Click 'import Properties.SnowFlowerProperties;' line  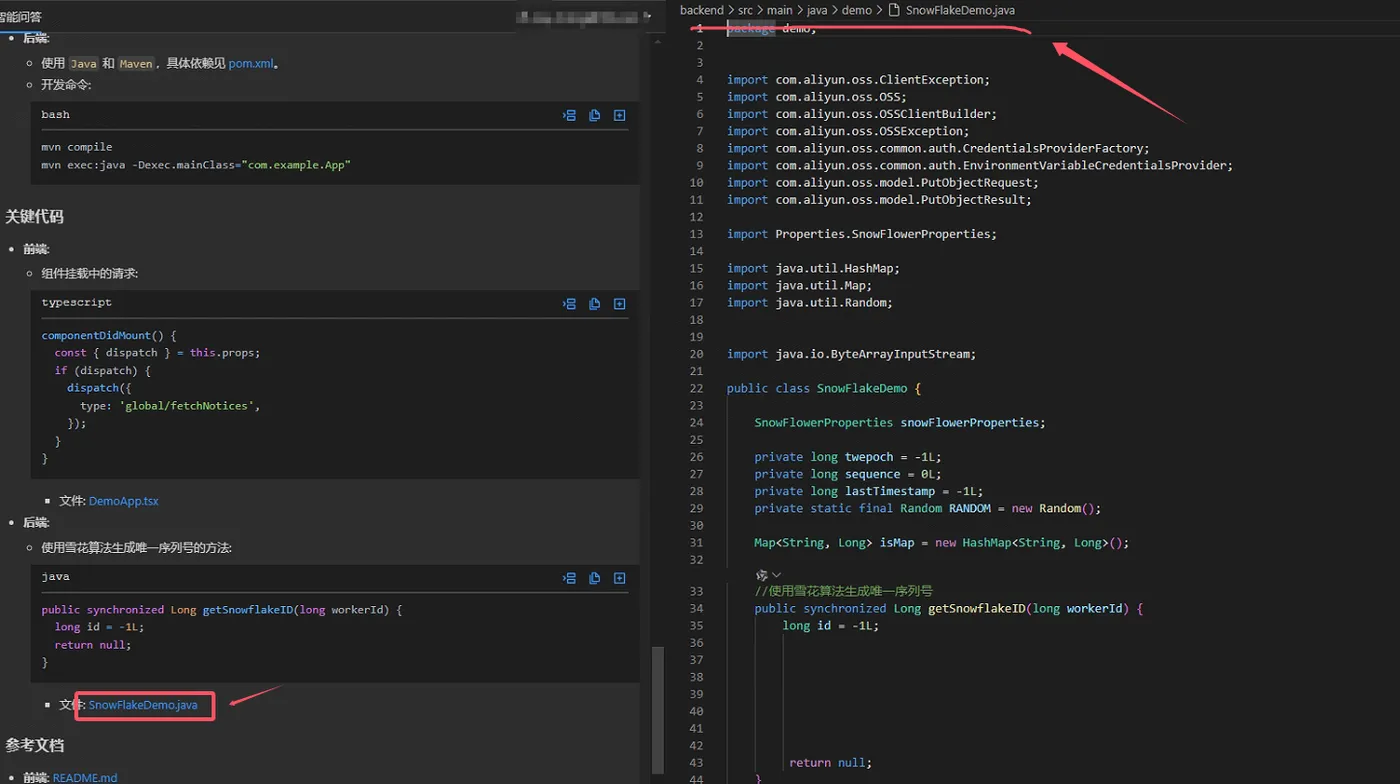coord(862,234)
